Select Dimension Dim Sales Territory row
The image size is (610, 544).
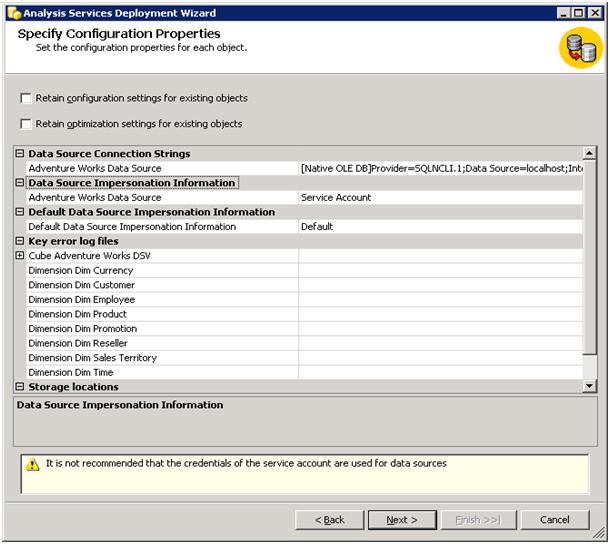(162, 358)
